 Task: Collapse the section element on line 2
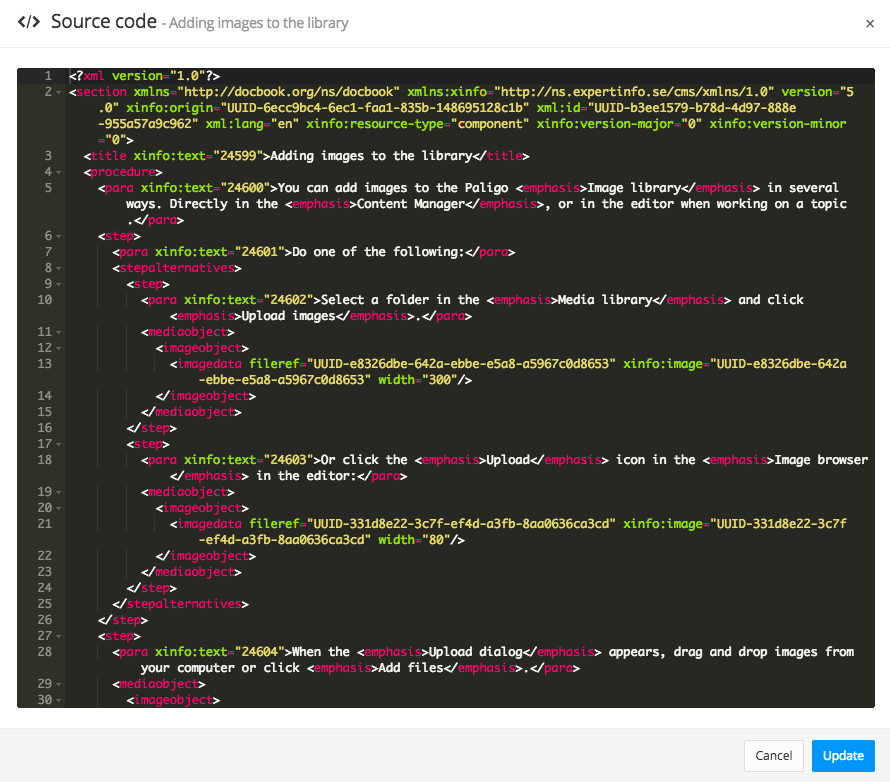[58, 91]
